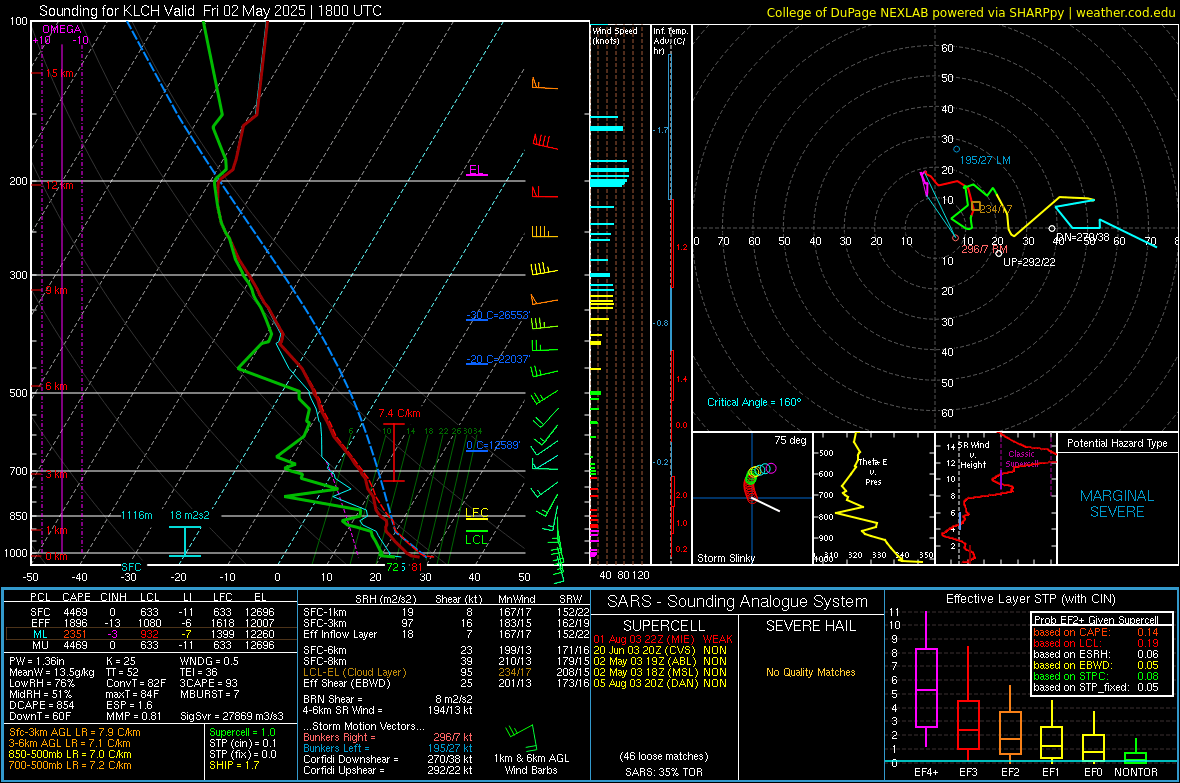Click the cyan '1116m' label
This screenshot has width=1180, height=783.
[136, 515]
